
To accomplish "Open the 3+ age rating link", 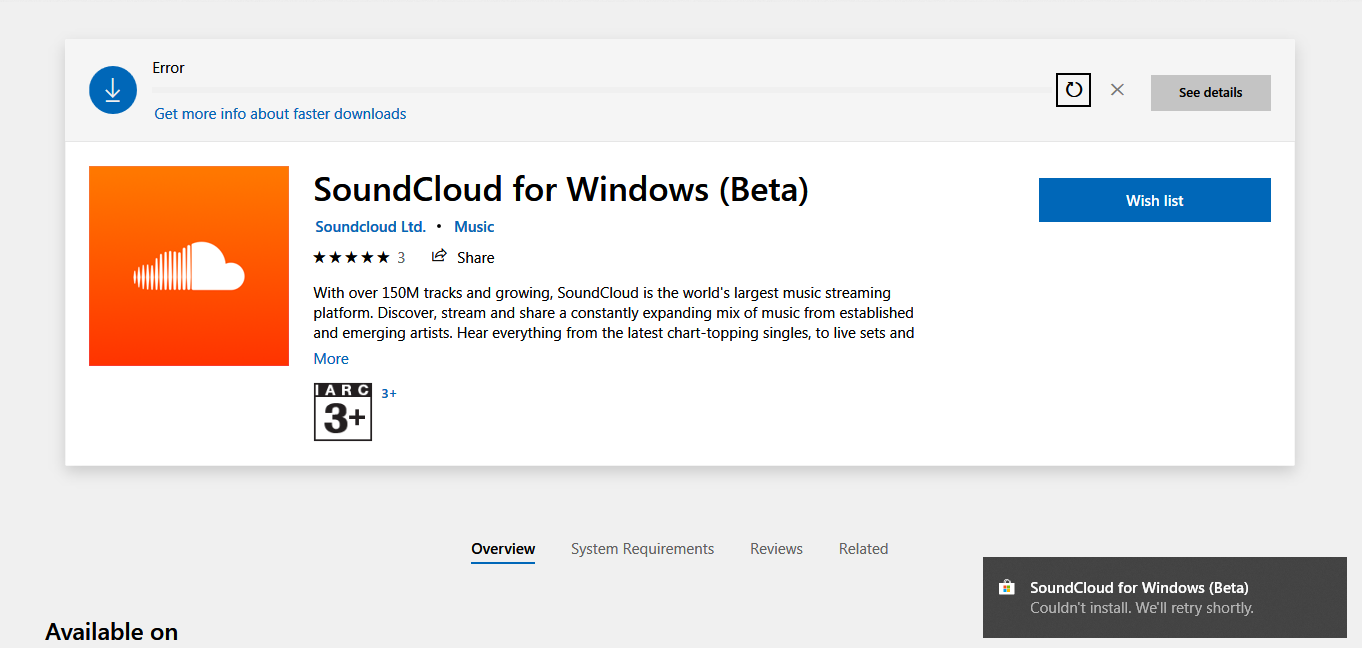I will (x=389, y=393).
